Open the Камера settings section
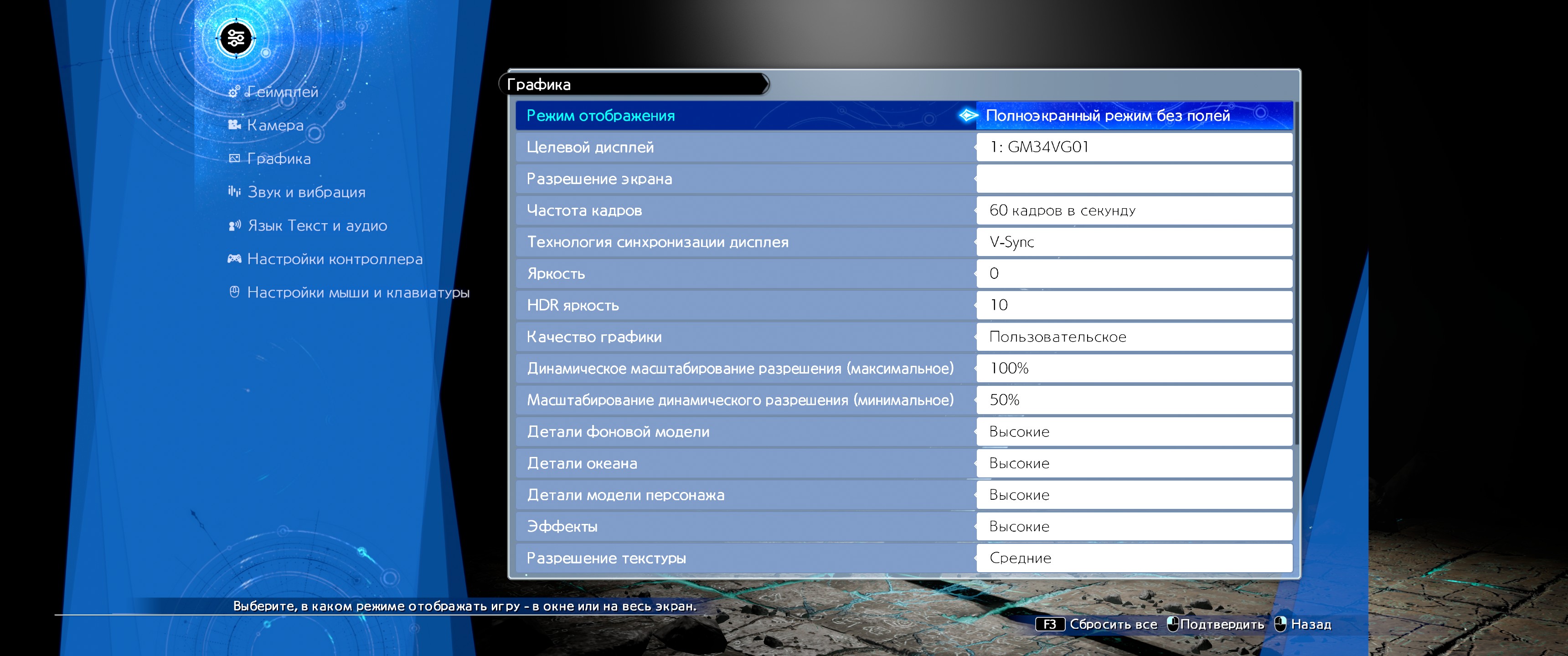Viewport: 1568px width, 656px height. 275,125
